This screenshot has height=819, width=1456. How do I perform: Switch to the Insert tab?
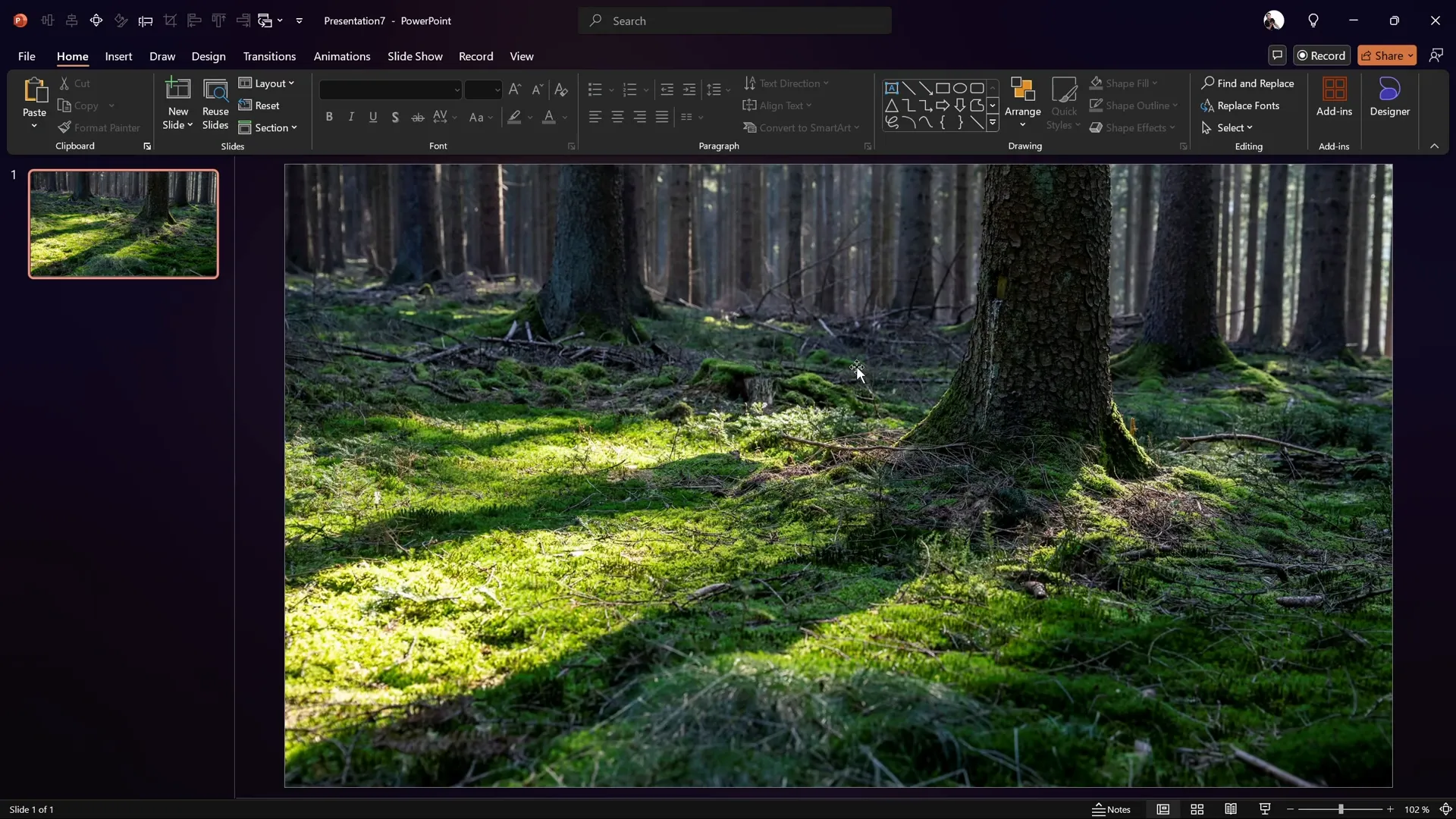pyautogui.click(x=118, y=56)
